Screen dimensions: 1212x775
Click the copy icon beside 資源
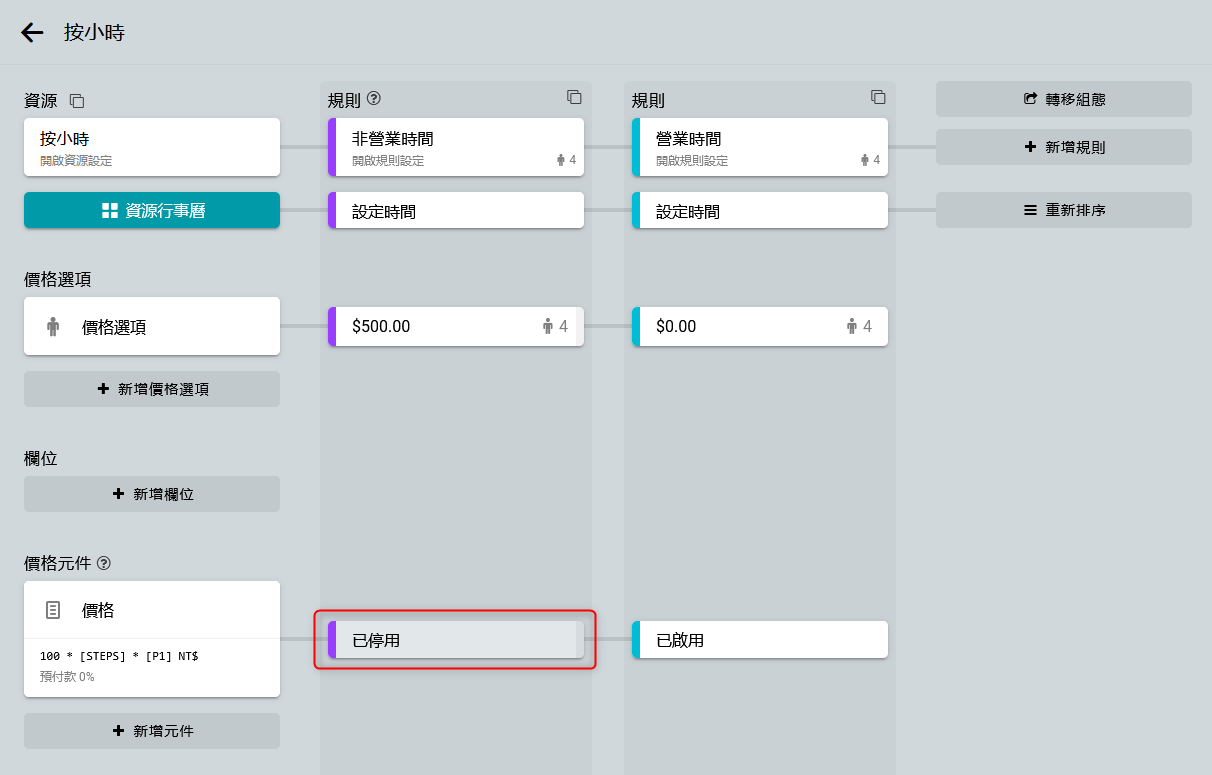point(77,101)
